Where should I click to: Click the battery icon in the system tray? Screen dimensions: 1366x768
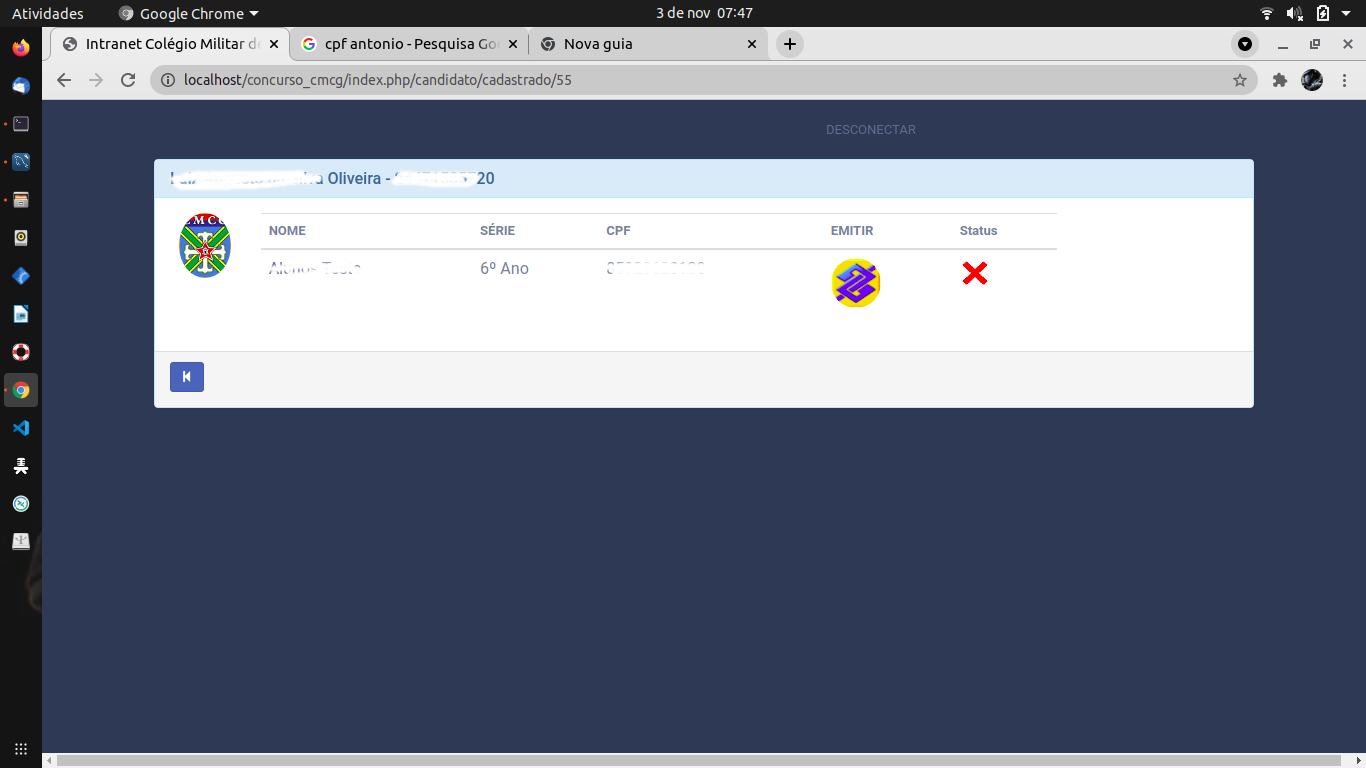[1323, 14]
